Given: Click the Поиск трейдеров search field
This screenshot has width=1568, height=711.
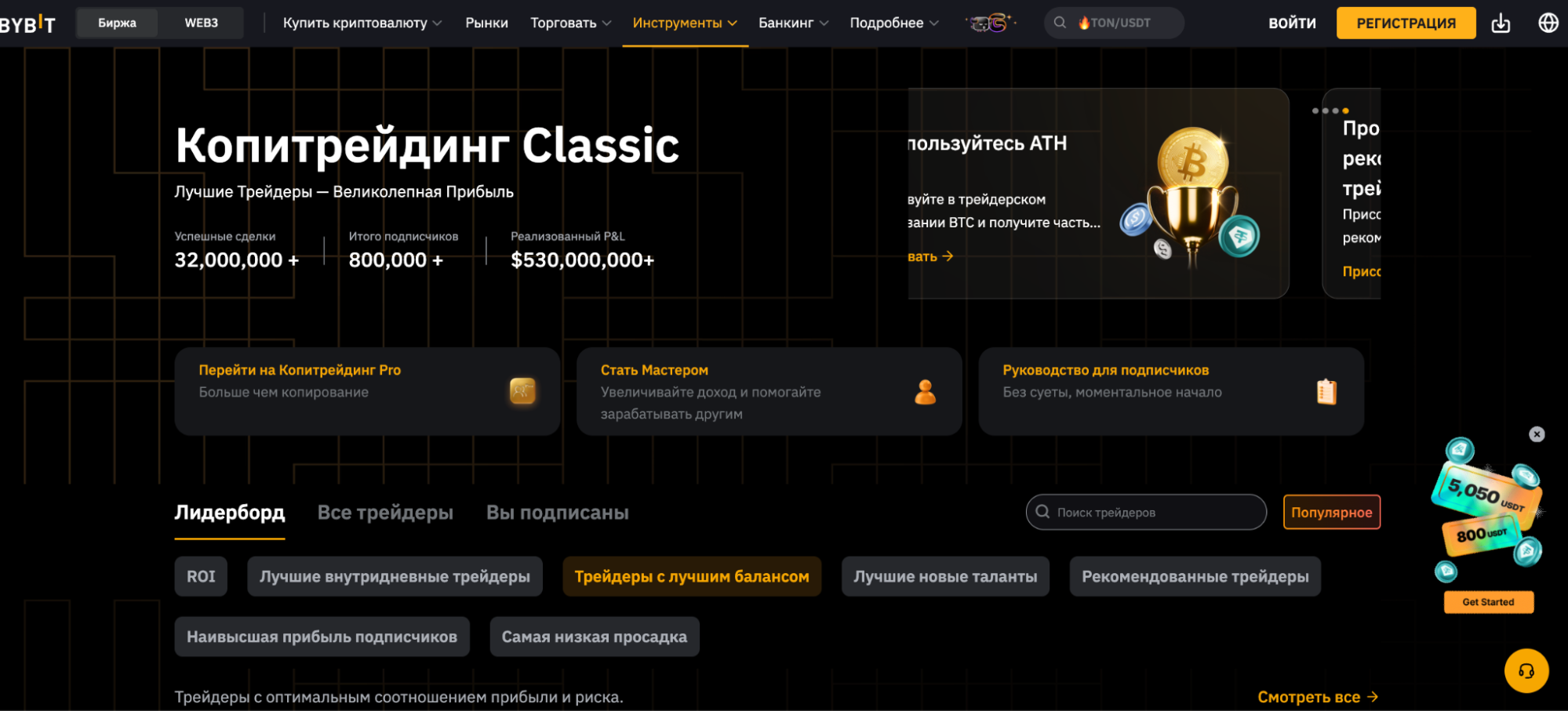Looking at the screenshot, I should click(x=1146, y=512).
